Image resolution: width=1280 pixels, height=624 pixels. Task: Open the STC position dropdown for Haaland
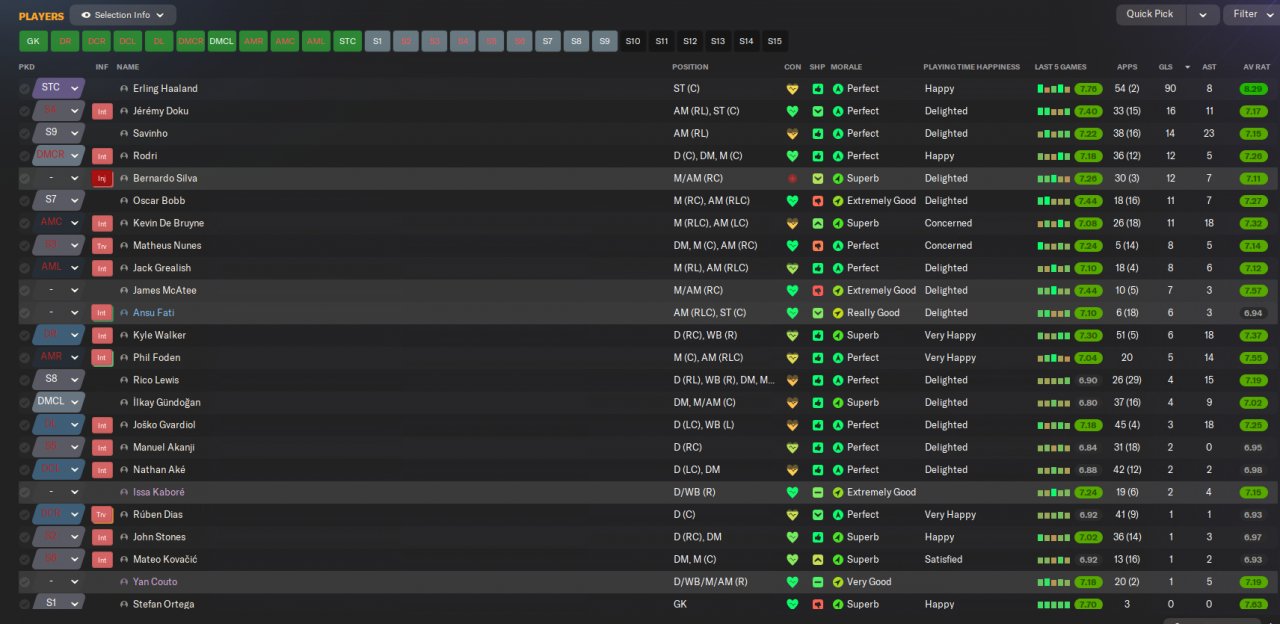tap(58, 88)
